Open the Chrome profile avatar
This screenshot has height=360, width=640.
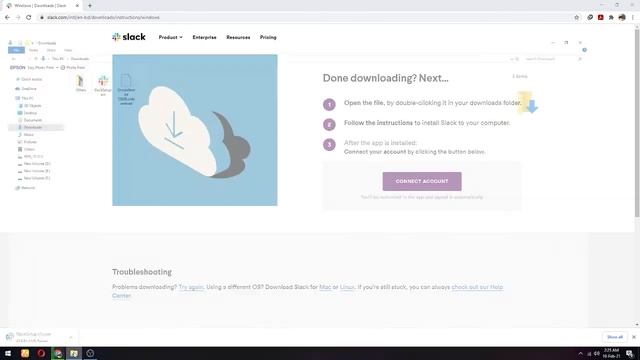pyautogui.click(x=622, y=18)
